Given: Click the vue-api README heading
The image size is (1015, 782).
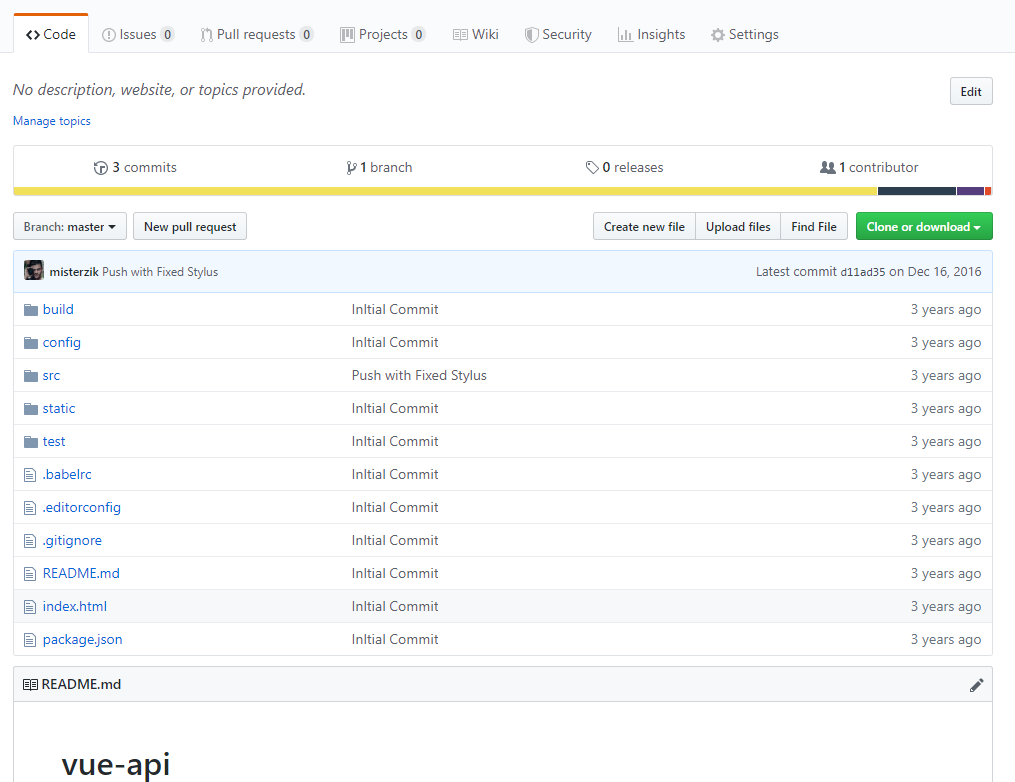Looking at the screenshot, I should pos(116,764).
